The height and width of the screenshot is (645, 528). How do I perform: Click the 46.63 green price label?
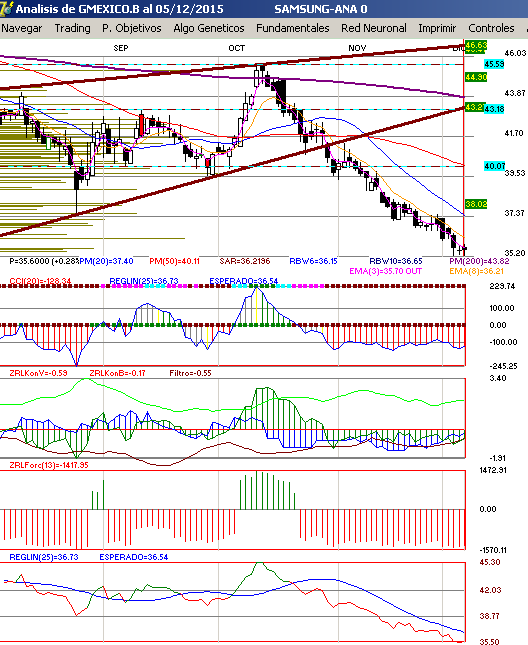tap(476, 45)
